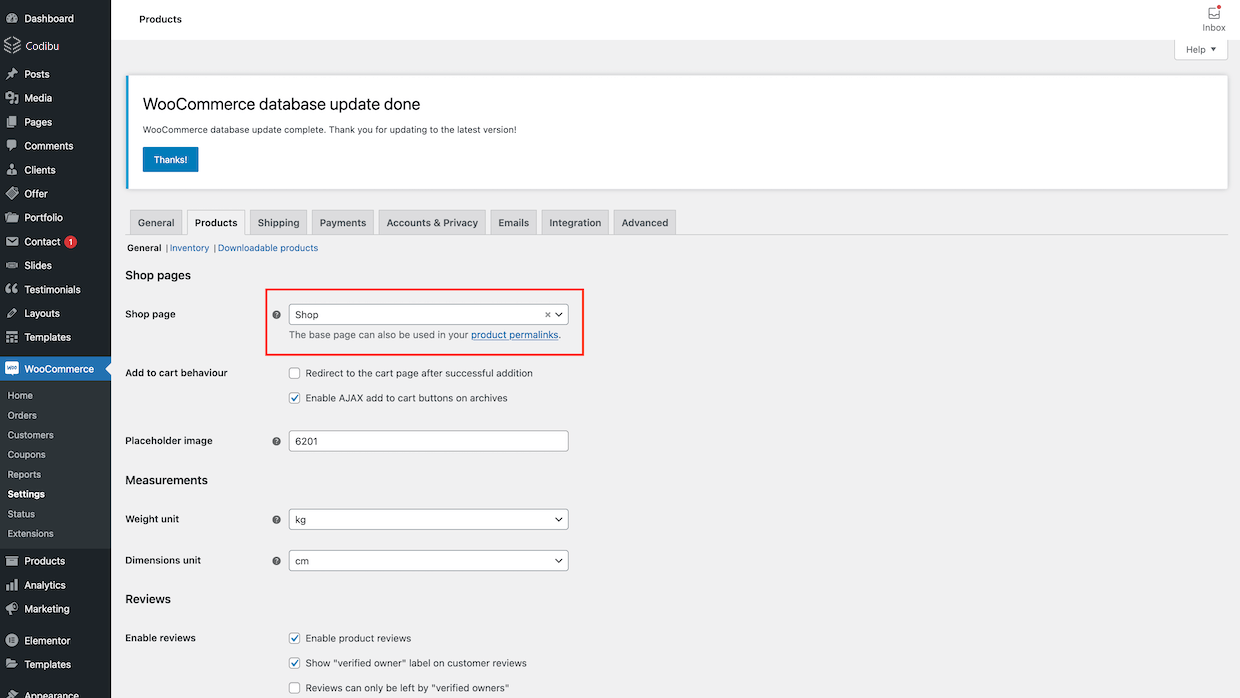Open the Payments tab
The image size is (1240, 698).
343,222
